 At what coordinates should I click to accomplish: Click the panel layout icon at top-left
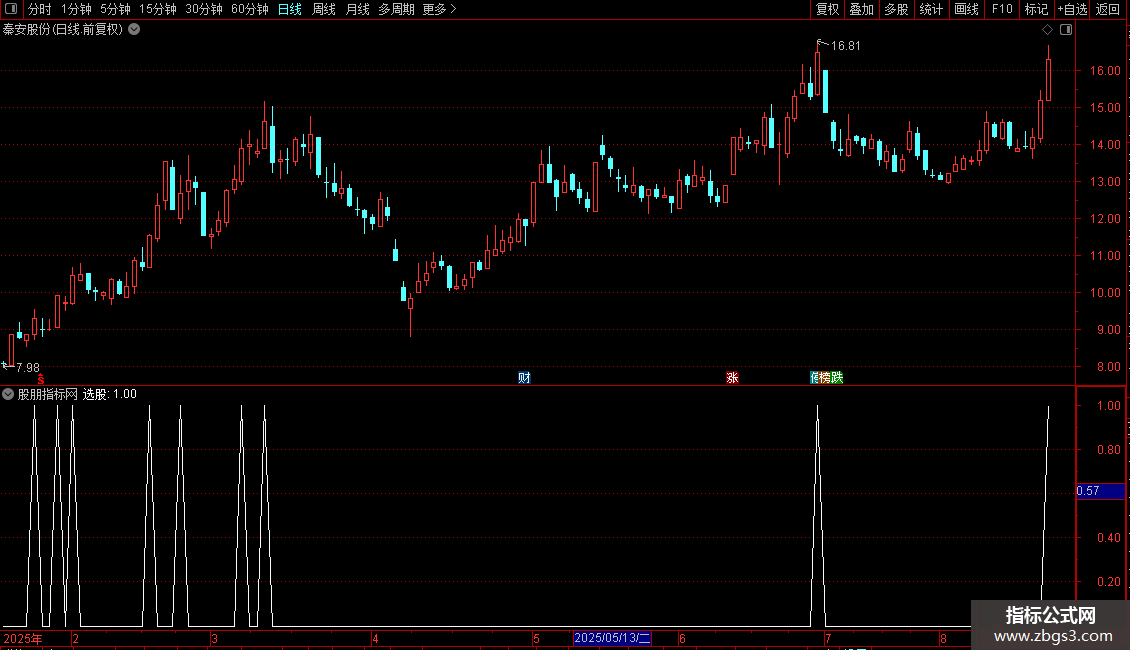point(11,9)
